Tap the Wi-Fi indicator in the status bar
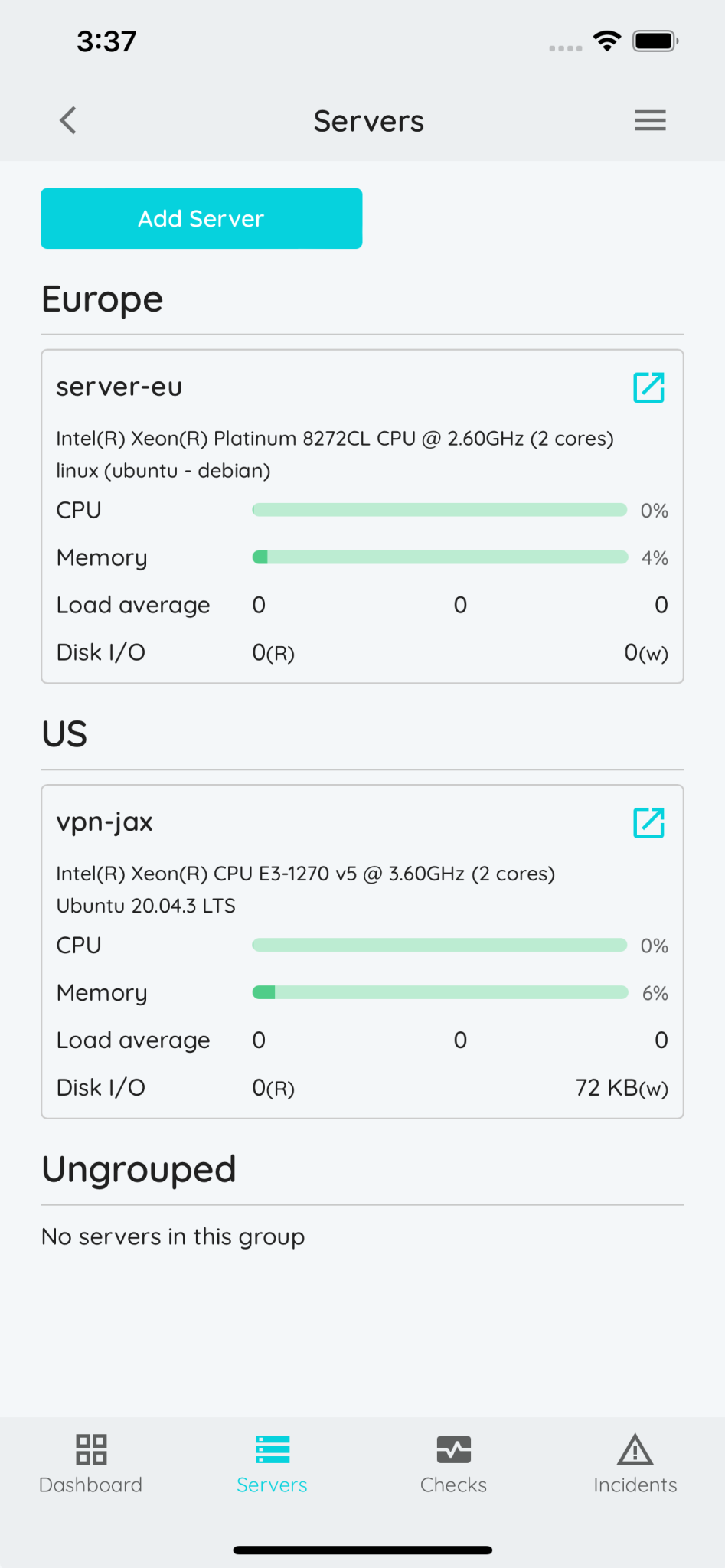The image size is (725, 1568). point(608,44)
